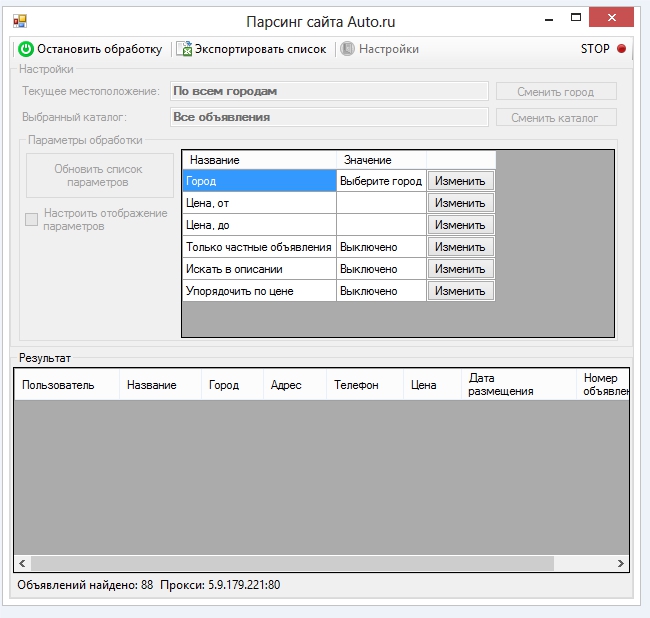
Task: Click the Excel export list icon
Action: pyautogui.click(x=184, y=48)
